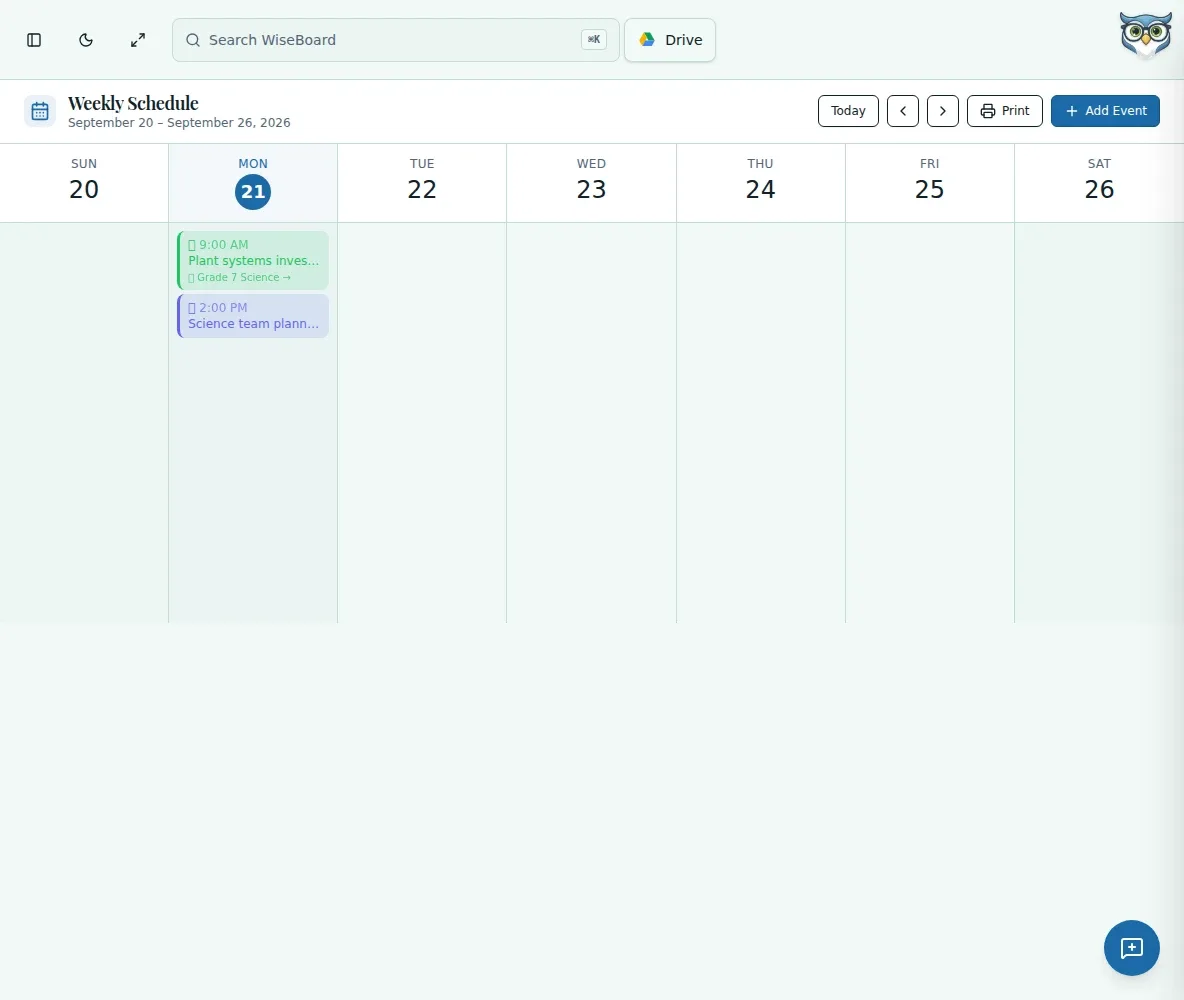Jump to Today
The width and height of the screenshot is (1184, 1000).
848,111
